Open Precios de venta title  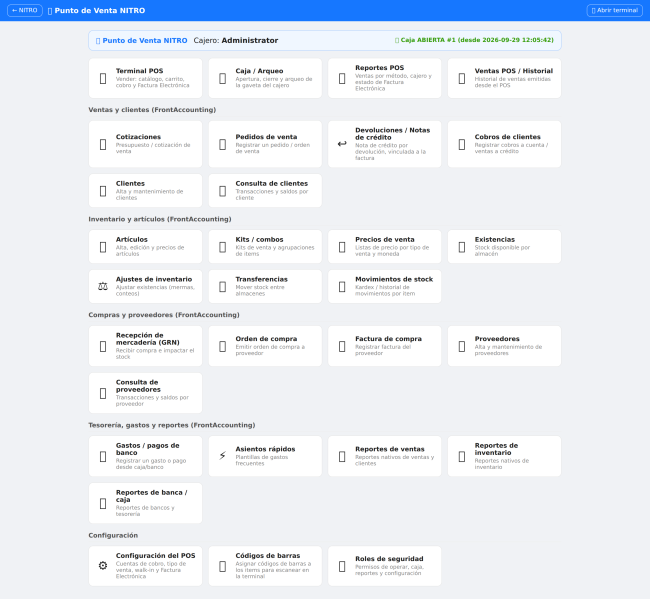point(385,239)
